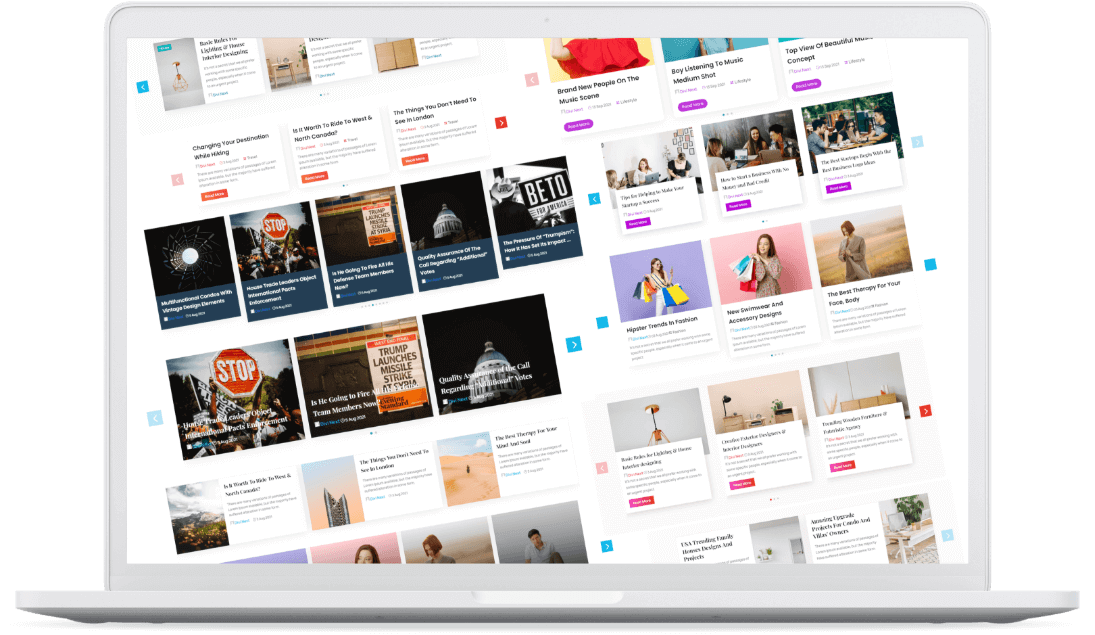
Task: Click Read More under How to Start a Business
Action: [x=738, y=205]
